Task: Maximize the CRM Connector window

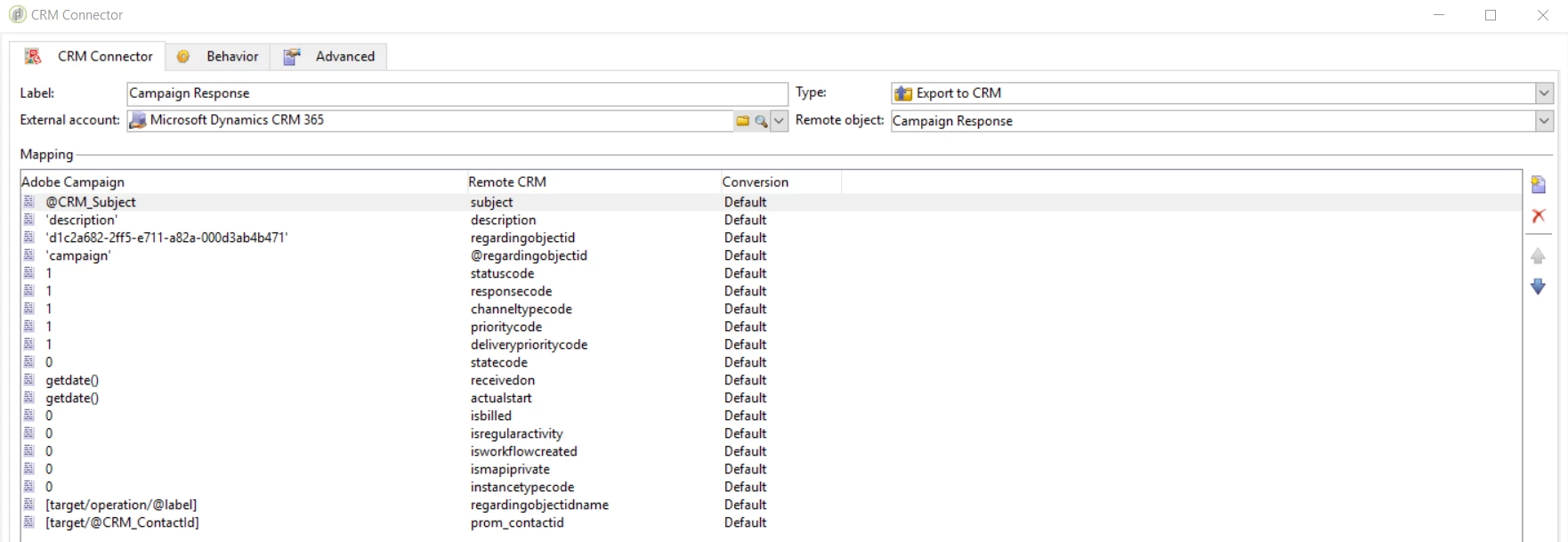Action: coord(1491,15)
